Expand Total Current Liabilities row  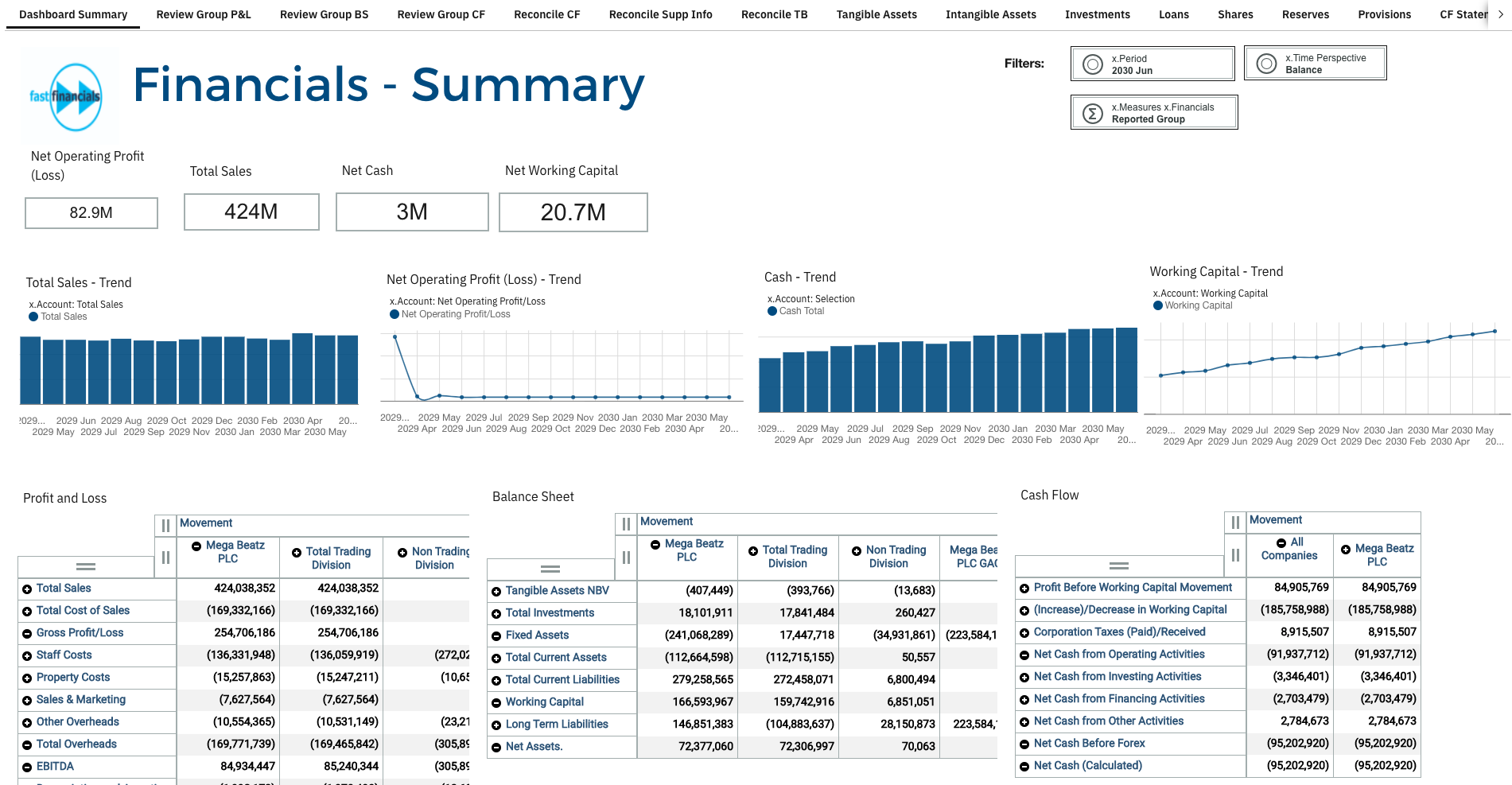point(496,680)
